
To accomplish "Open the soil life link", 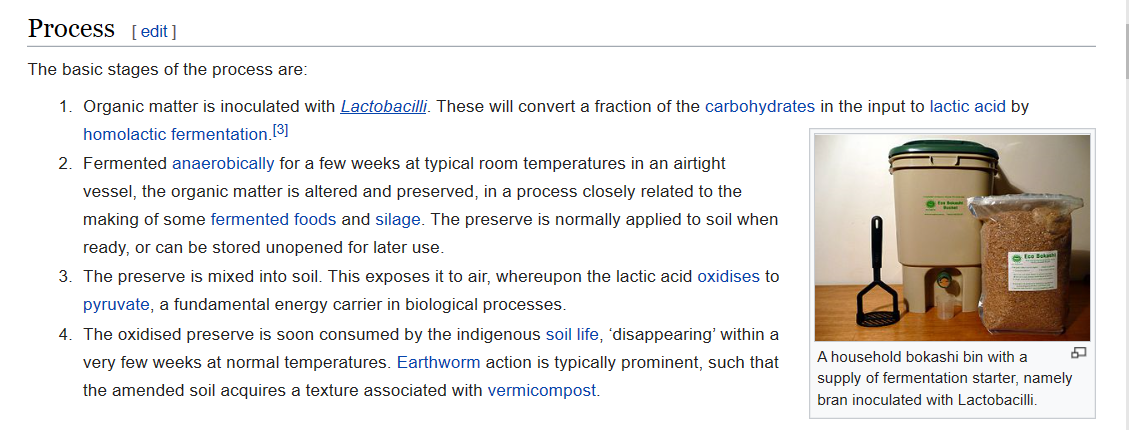I will click(572, 334).
